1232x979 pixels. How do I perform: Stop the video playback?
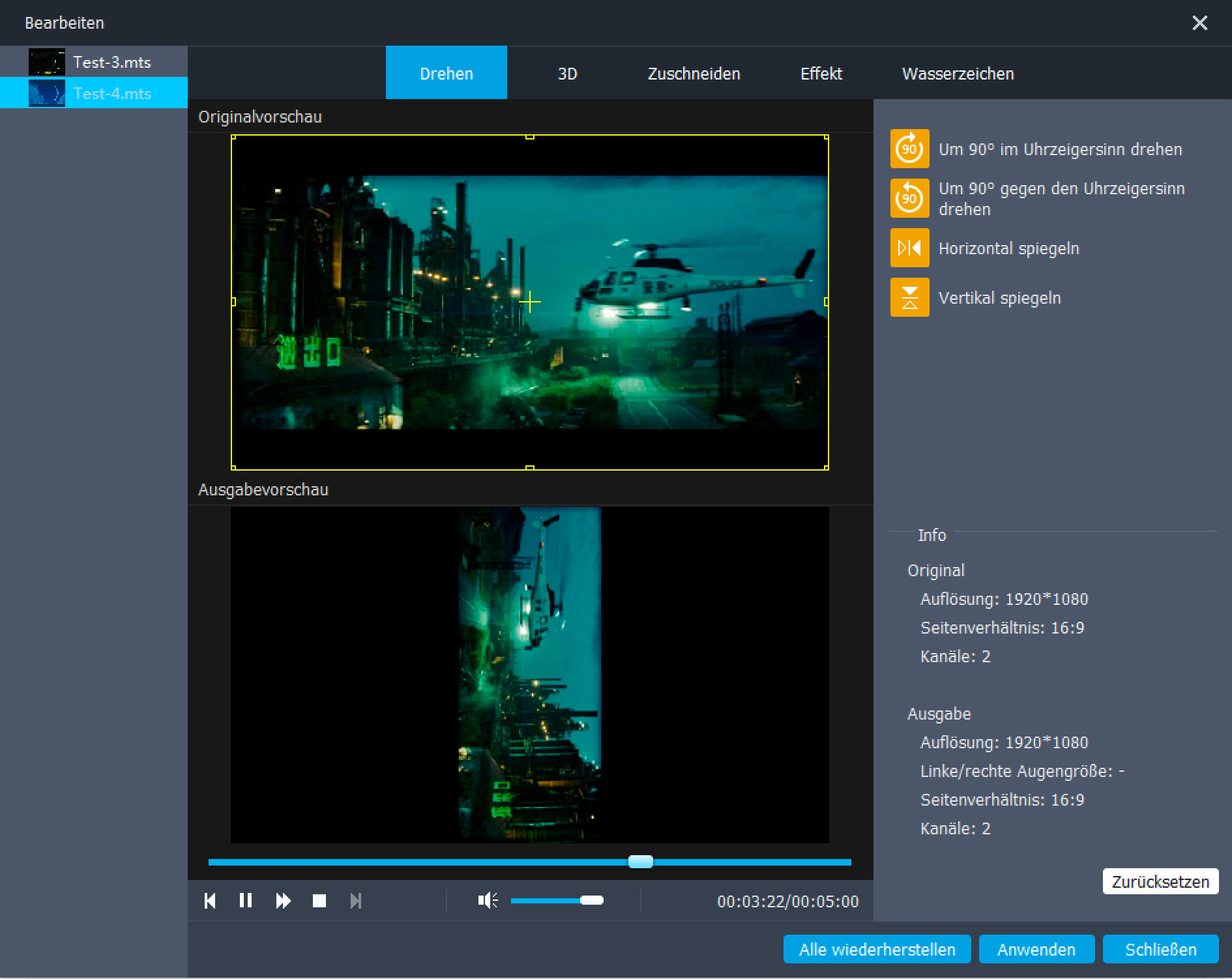[319, 901]
